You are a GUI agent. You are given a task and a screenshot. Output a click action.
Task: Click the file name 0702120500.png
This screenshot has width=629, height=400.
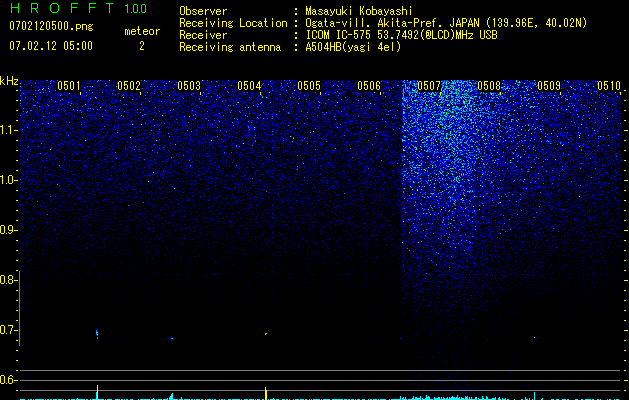[51, 26]
